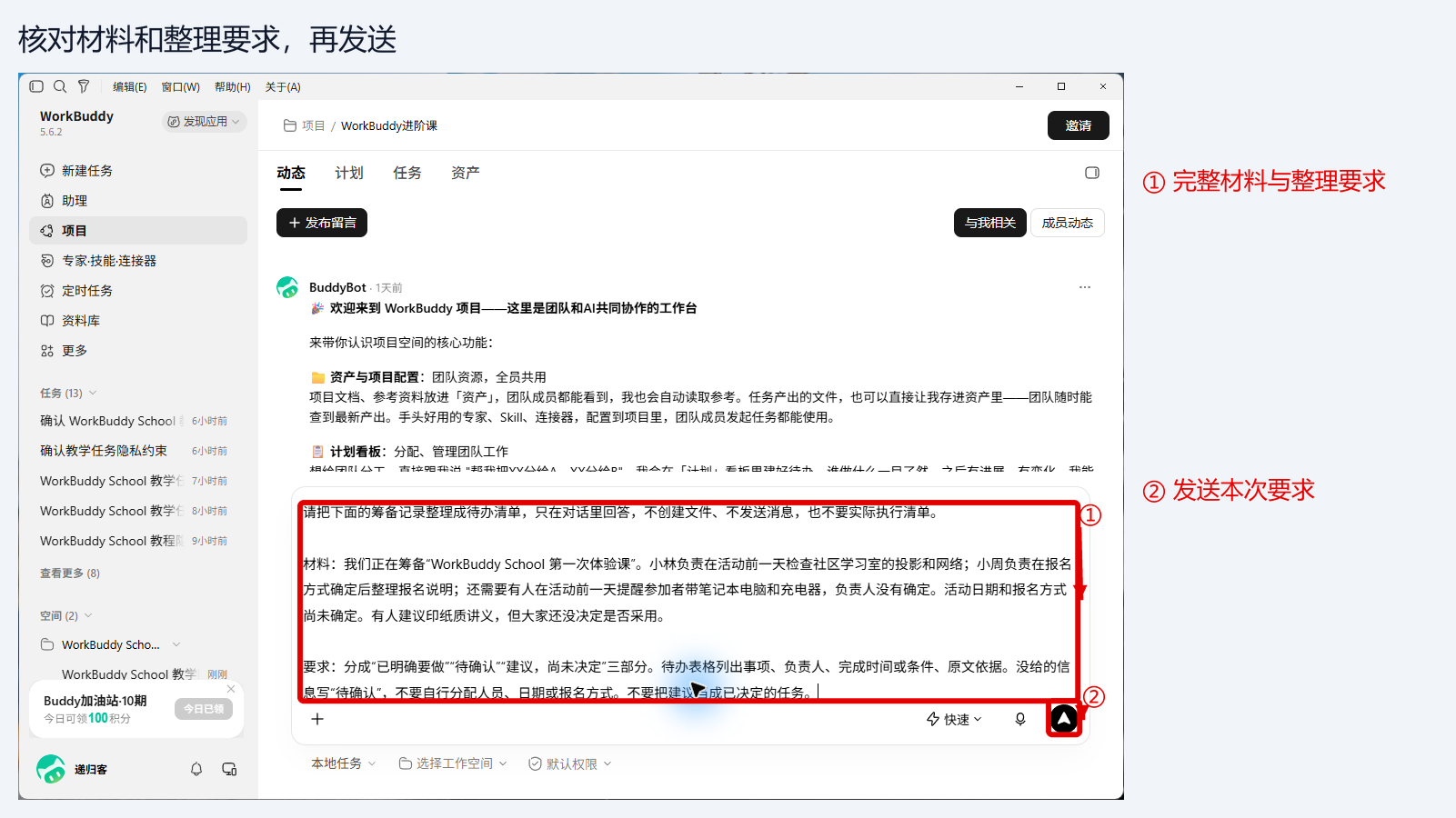Click the 新建任务 plus icon in sidebar
1456x818 pixels.
(x=47, y=171)
